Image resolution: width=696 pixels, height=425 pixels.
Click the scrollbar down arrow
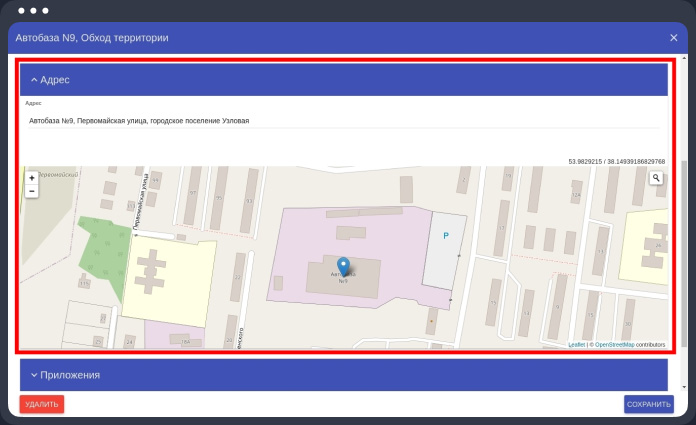pyautogui.click(x=684, y=387)
